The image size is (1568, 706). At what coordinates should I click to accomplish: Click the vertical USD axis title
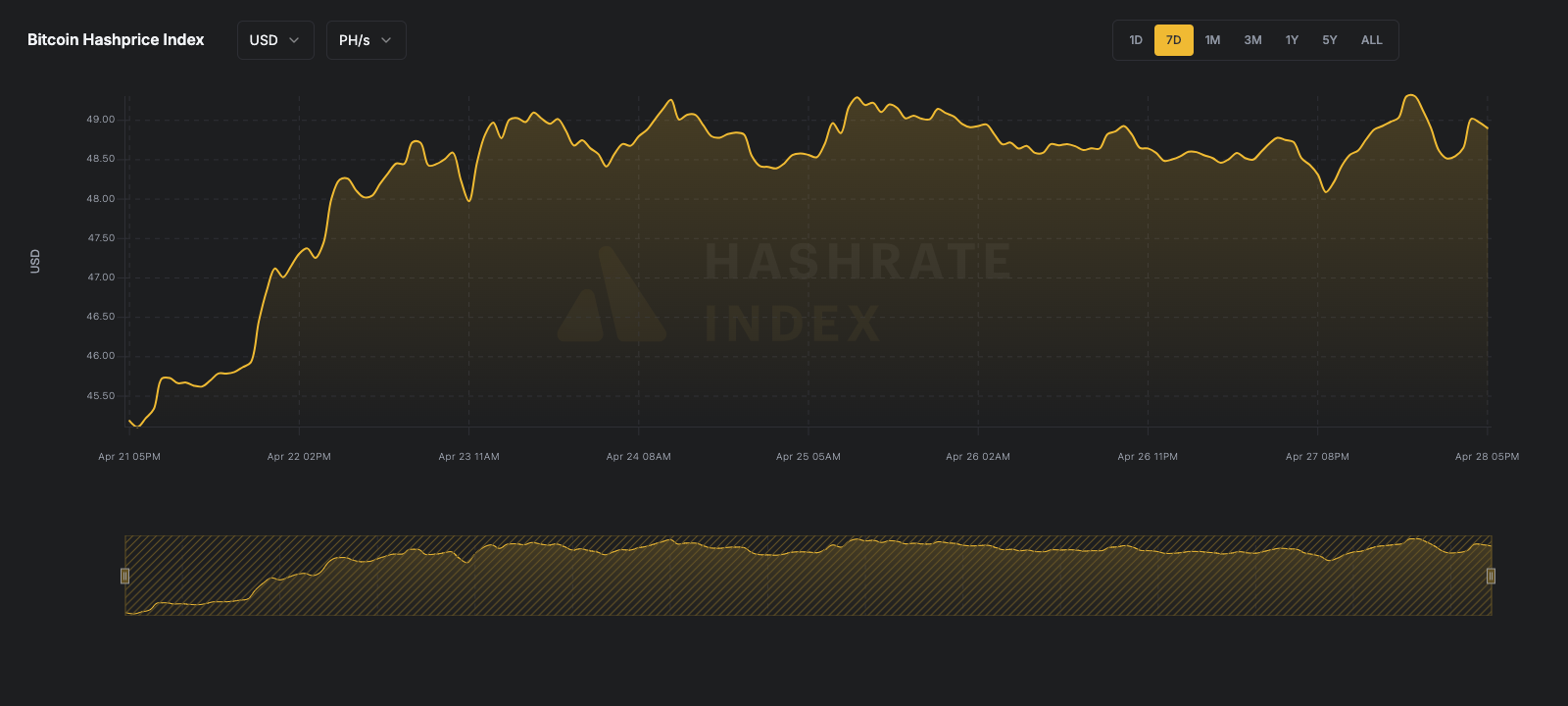[35, 261]
